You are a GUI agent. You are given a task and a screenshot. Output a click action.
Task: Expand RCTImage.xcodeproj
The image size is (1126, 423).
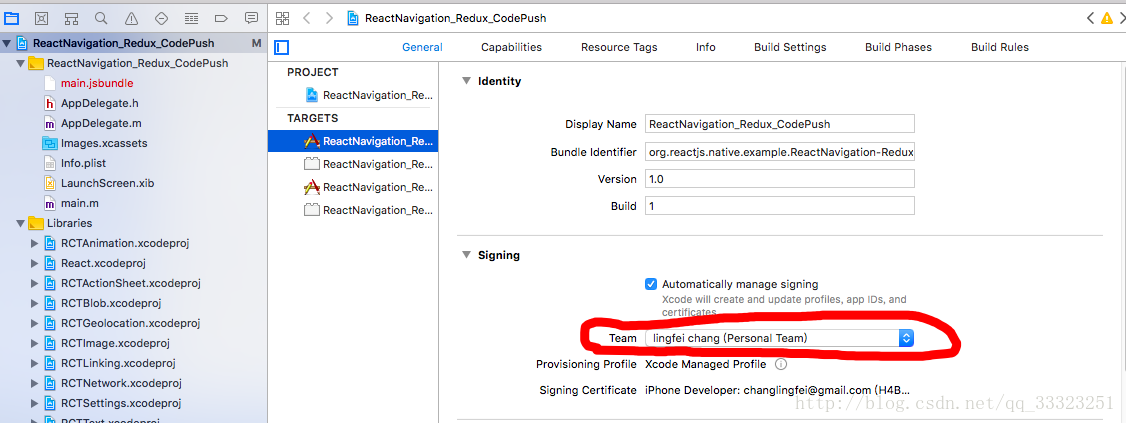click(x=34, y=343)
